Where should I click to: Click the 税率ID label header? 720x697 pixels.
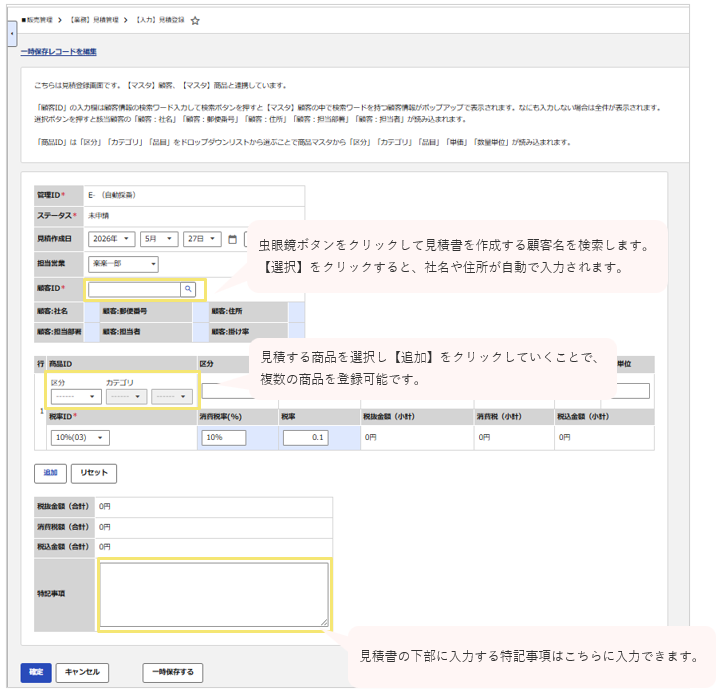pos(122,417)
